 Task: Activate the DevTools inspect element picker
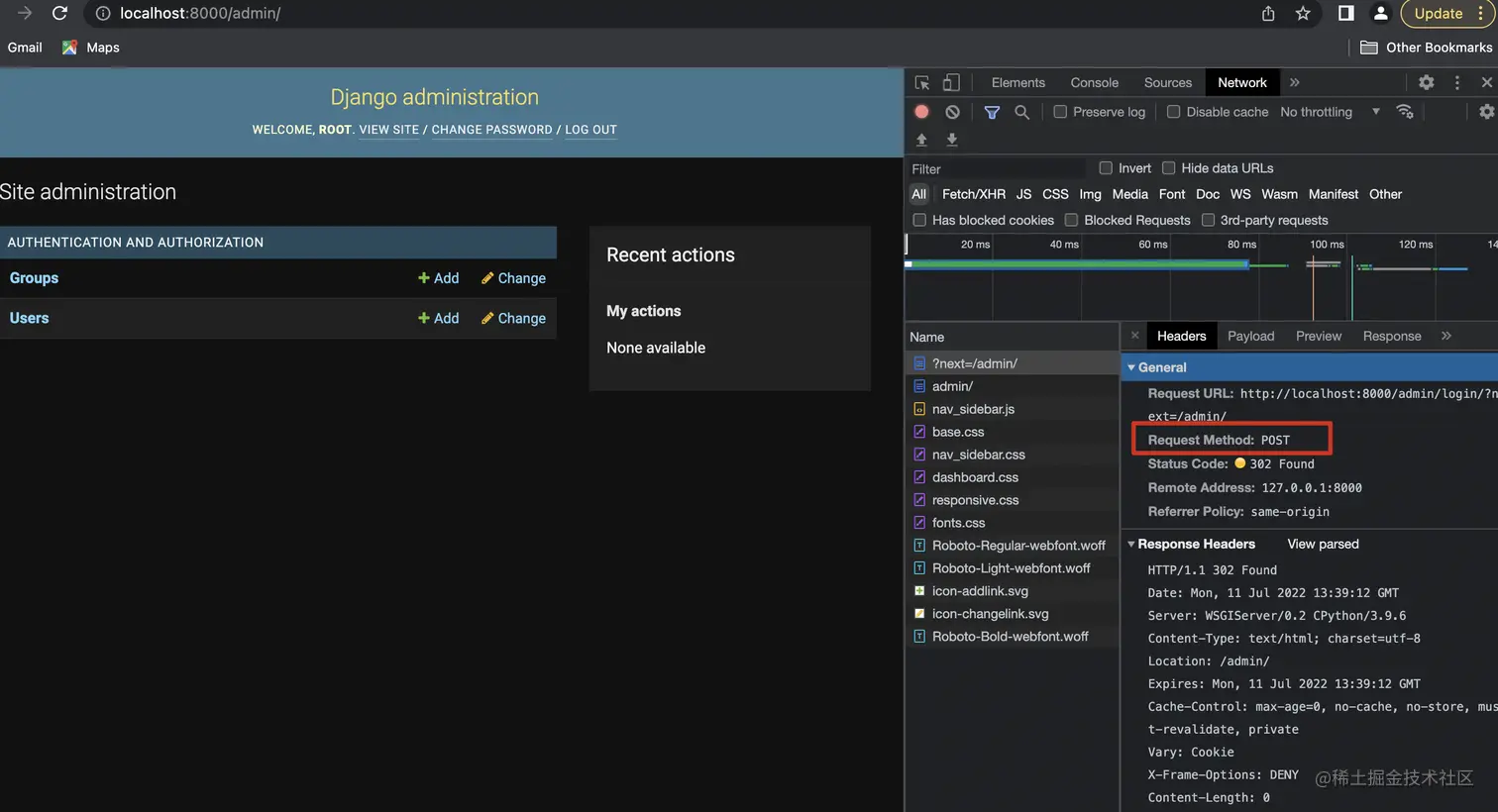tap(922, 82)
